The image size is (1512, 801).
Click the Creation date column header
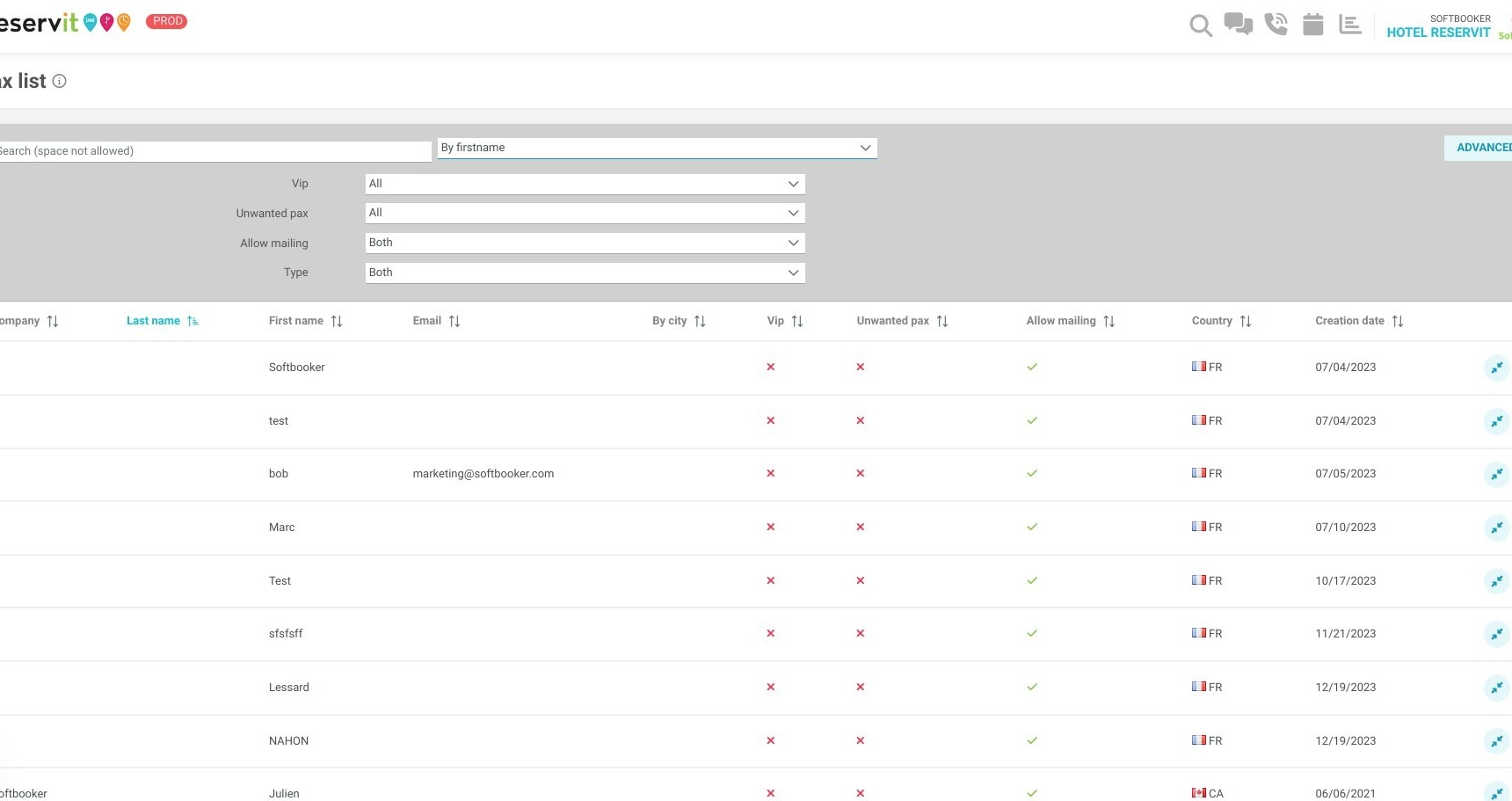tap(1349, 321)
